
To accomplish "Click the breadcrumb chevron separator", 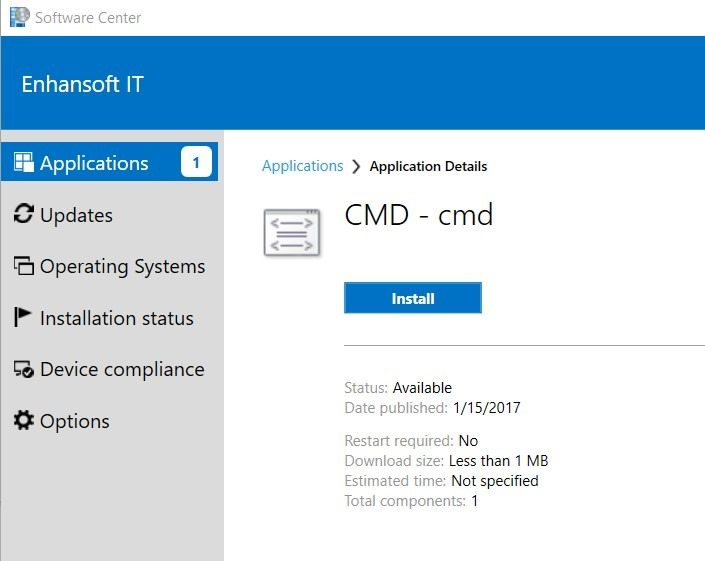I will 356,166.
